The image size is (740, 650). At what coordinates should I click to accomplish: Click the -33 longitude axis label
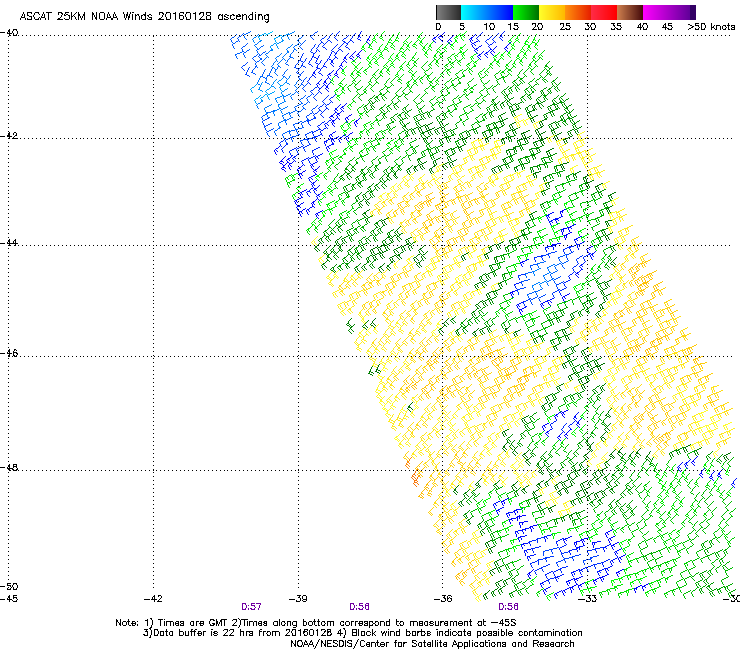point(588,599)
